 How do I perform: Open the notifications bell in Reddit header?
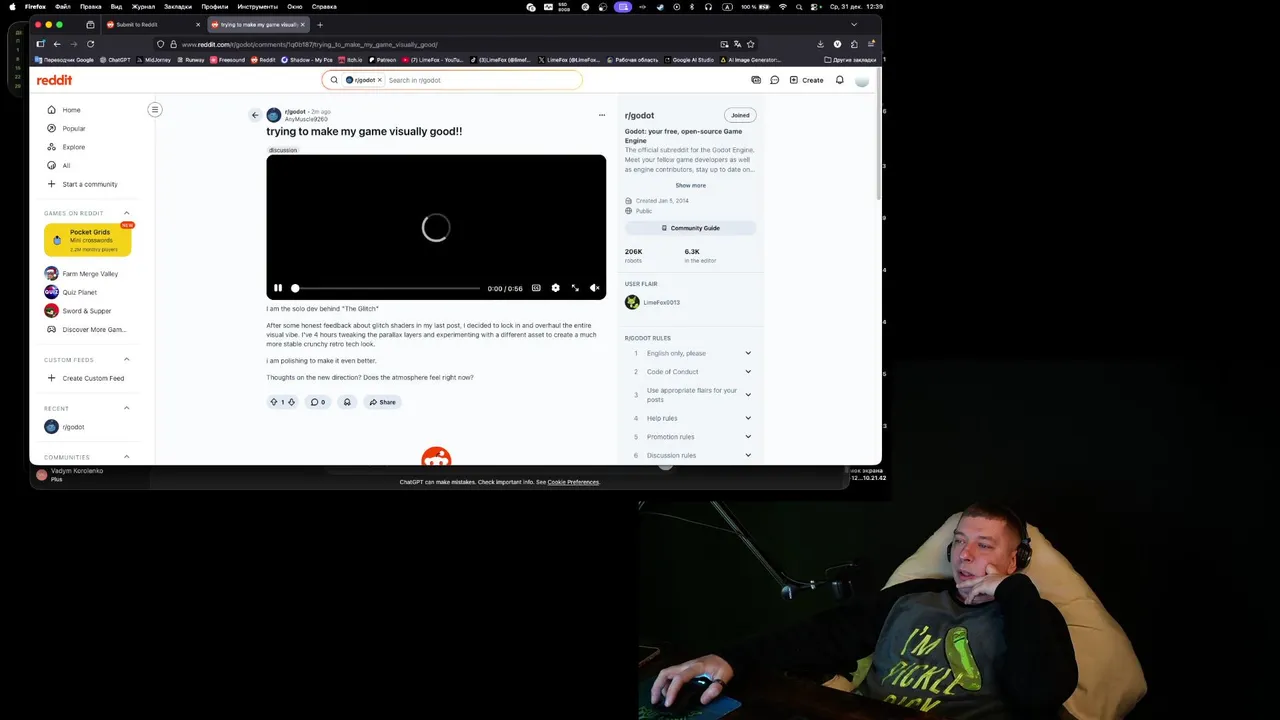[839, 80]
